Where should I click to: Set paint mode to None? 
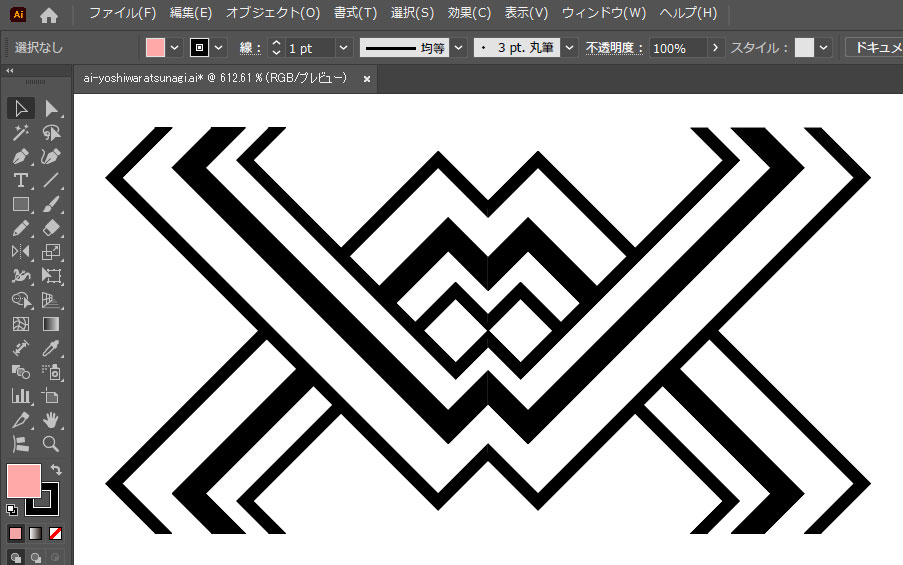[55, 533]
